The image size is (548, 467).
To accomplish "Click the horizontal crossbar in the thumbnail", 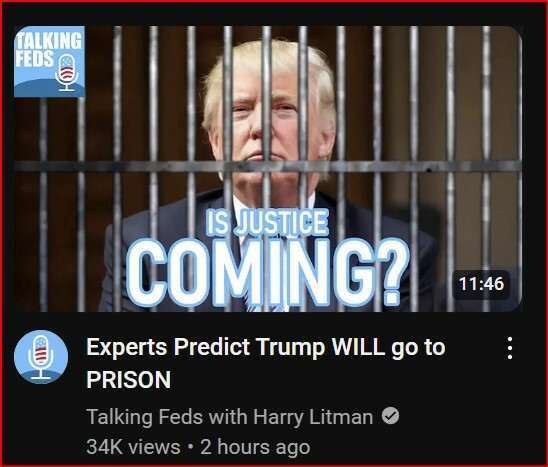I will (x=268, y=166).
